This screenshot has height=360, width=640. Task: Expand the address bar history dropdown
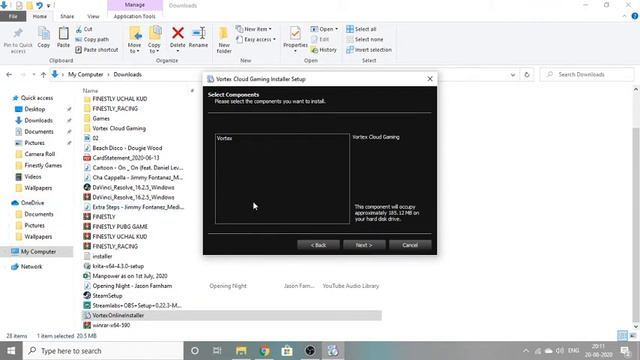[x=513, y=75]
